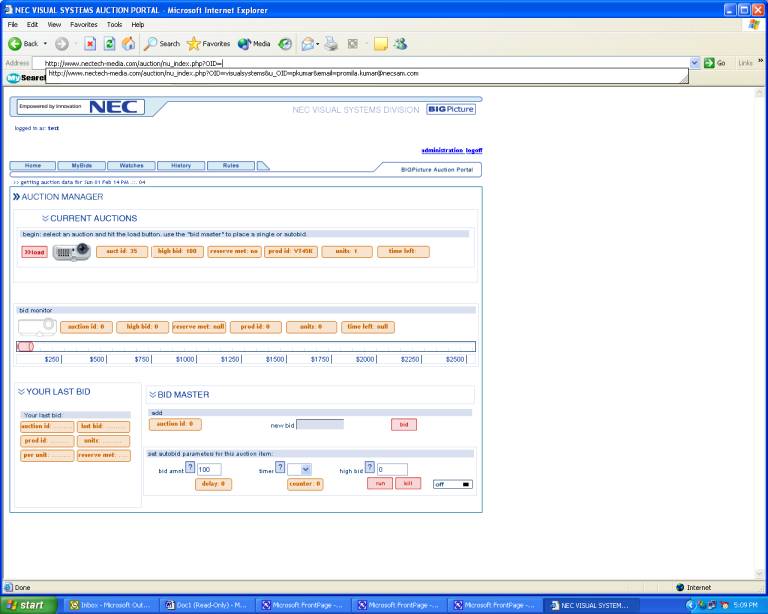Switch to Inbox Microsoft Outlook taskbar item

click(111, 605)
